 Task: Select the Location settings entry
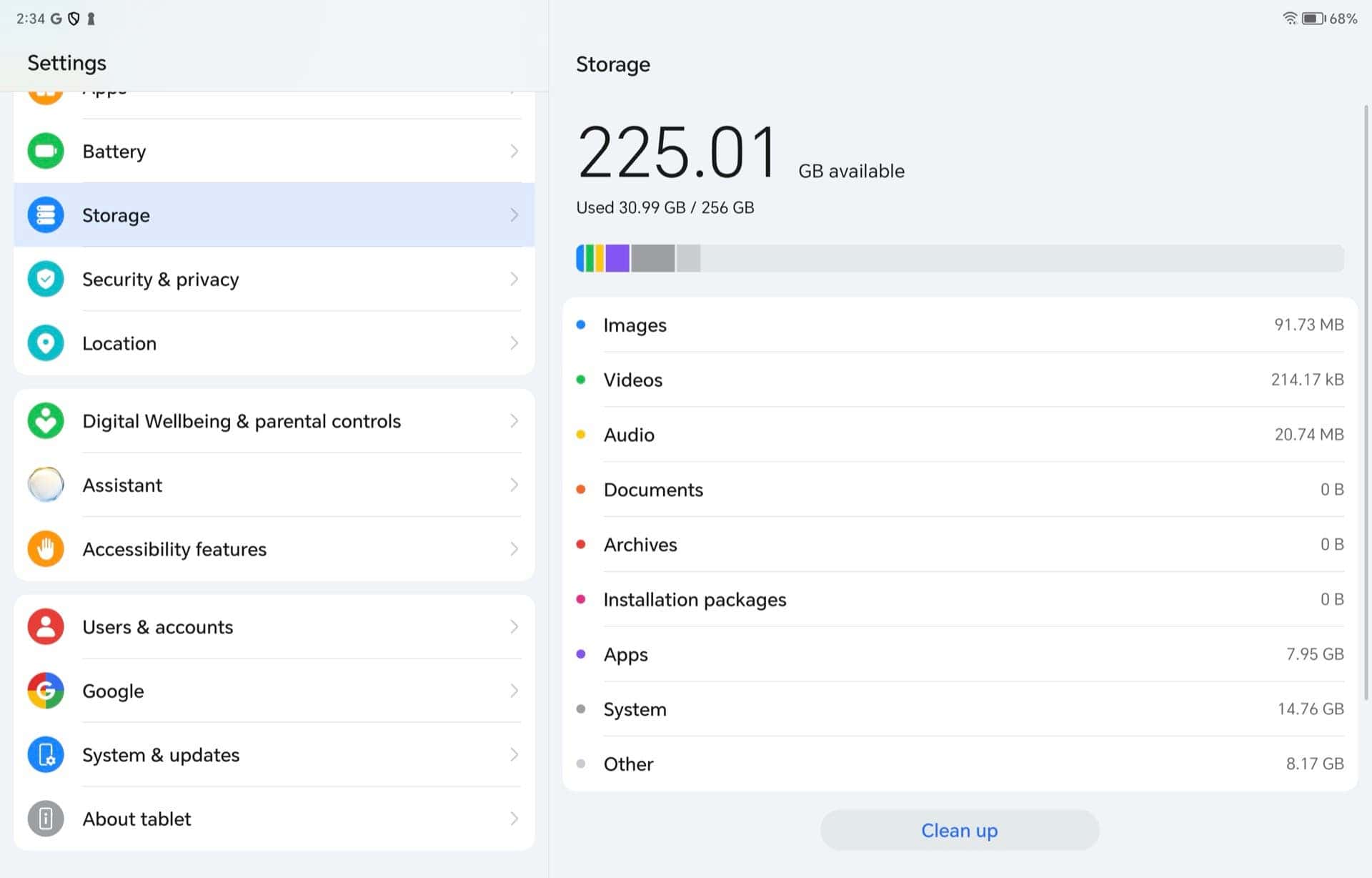[x=274, y=343]
